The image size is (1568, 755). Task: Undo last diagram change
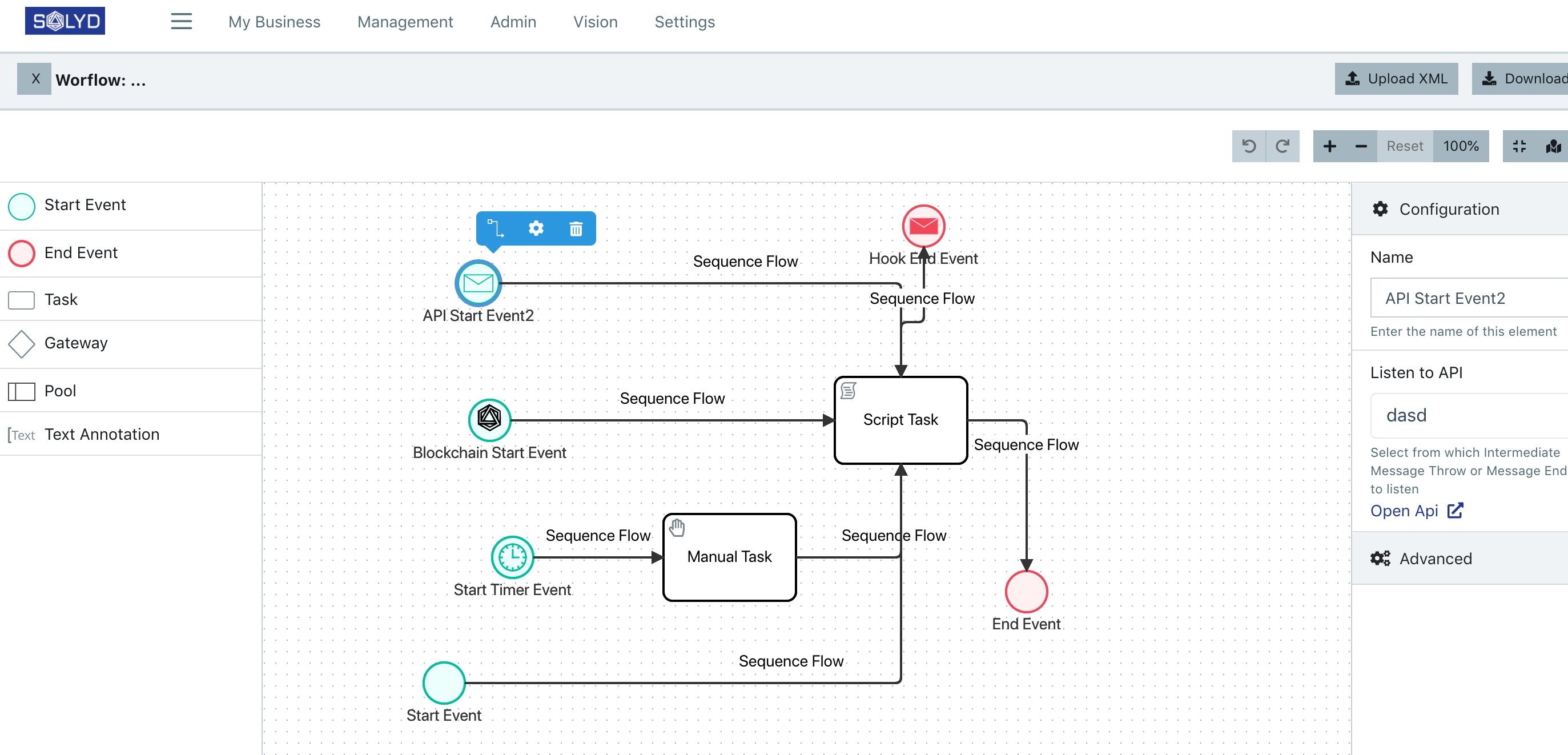point(1248,146)
